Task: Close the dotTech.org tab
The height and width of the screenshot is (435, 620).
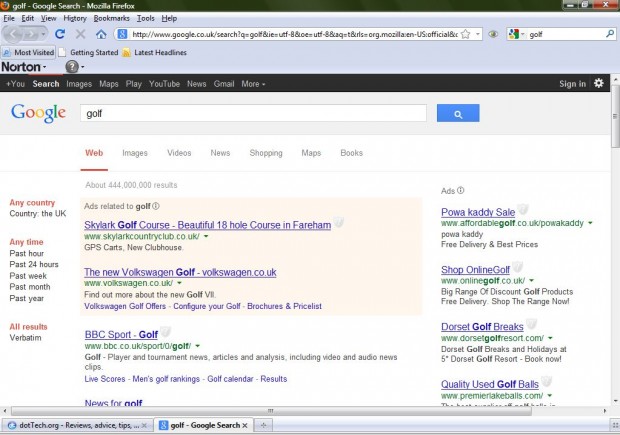Action: [144, 426]
